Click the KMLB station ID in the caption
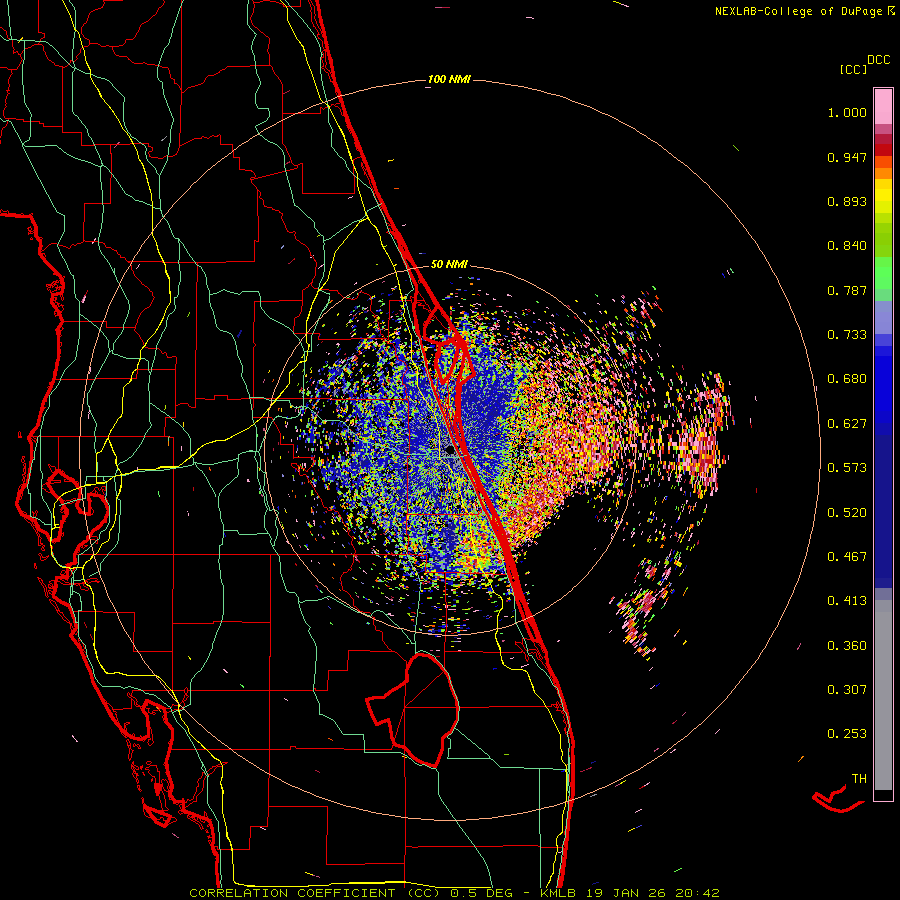Viewport: 900px width, 900px height. [x=558, y=893]
